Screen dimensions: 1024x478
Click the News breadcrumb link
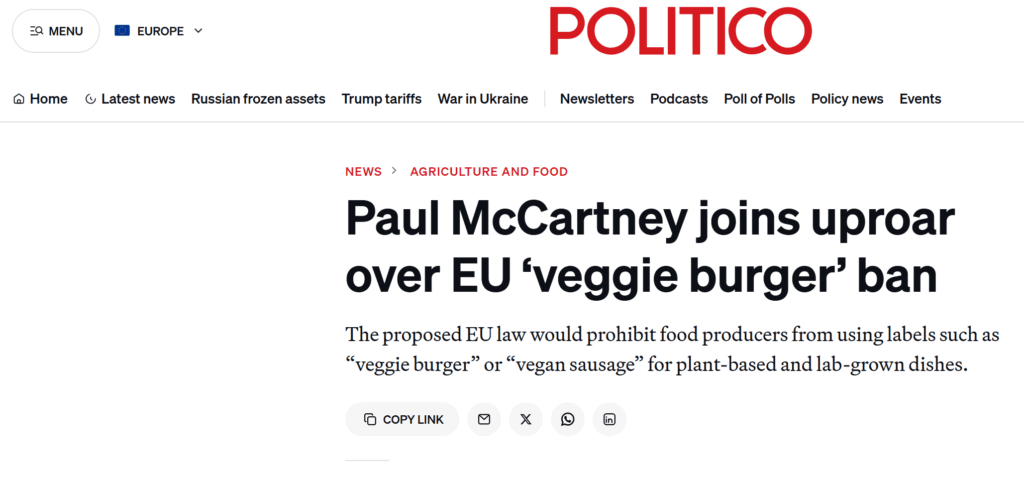pos(363,172)
